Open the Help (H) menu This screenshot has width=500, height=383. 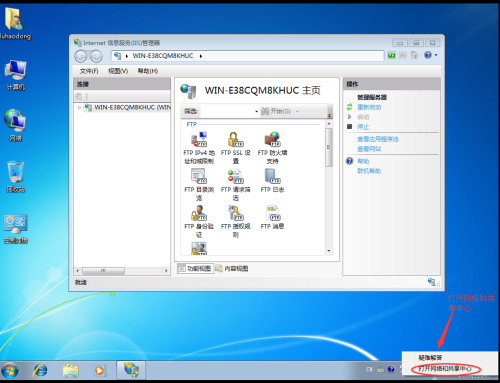pyautogui.click(x=148, y=71)
